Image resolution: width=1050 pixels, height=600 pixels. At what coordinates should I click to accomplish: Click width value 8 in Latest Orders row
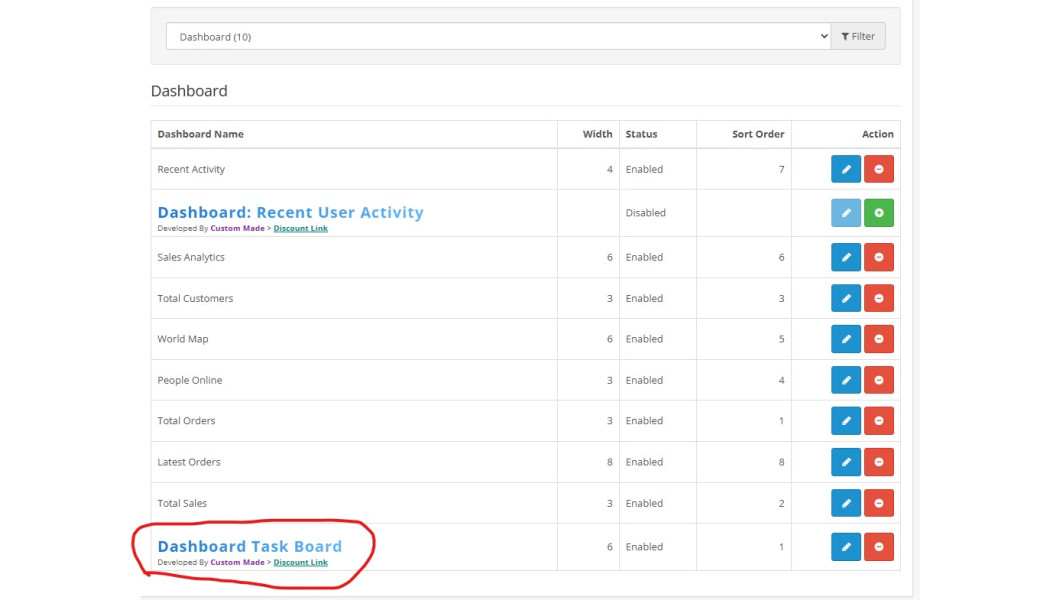pos(609,462)
